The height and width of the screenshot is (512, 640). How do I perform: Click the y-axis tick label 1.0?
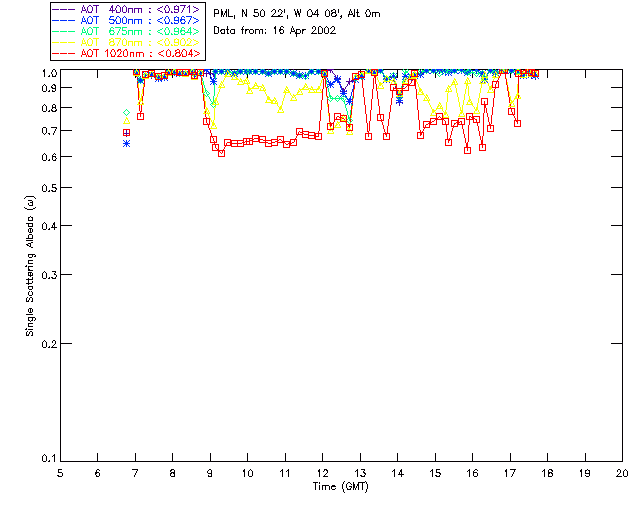49,73
